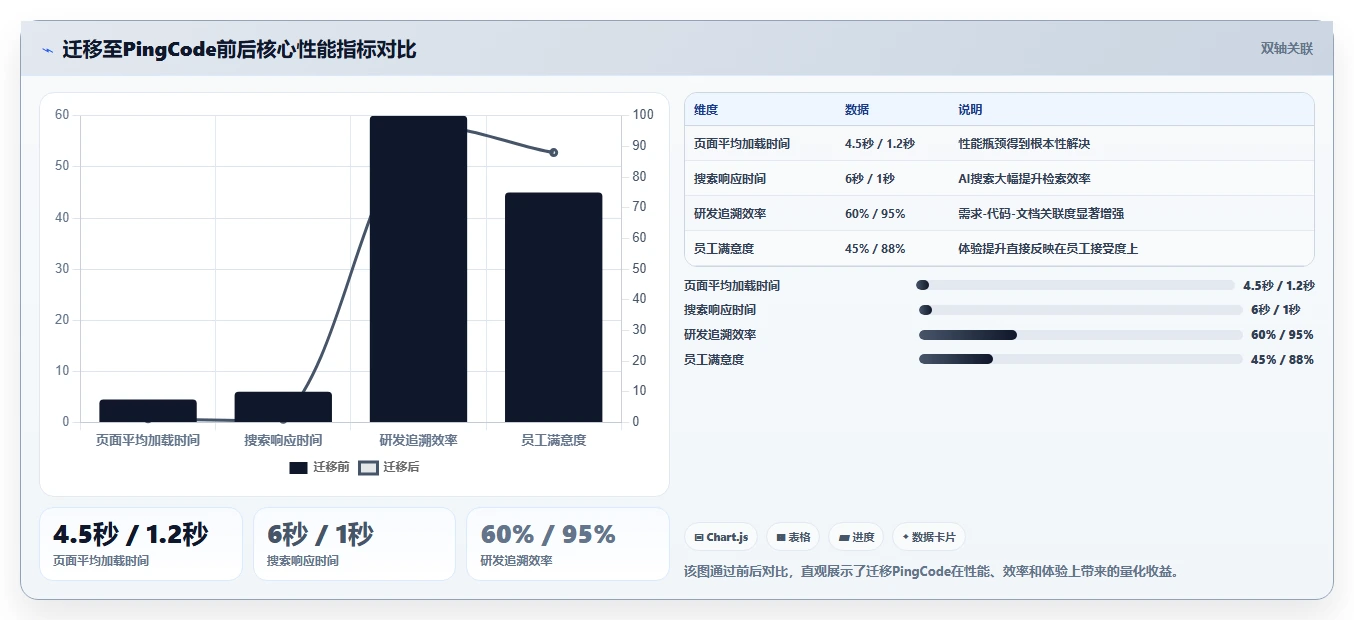
Task: Click table data cell 4.5秒 / 1.2秒
Action: 880,144
